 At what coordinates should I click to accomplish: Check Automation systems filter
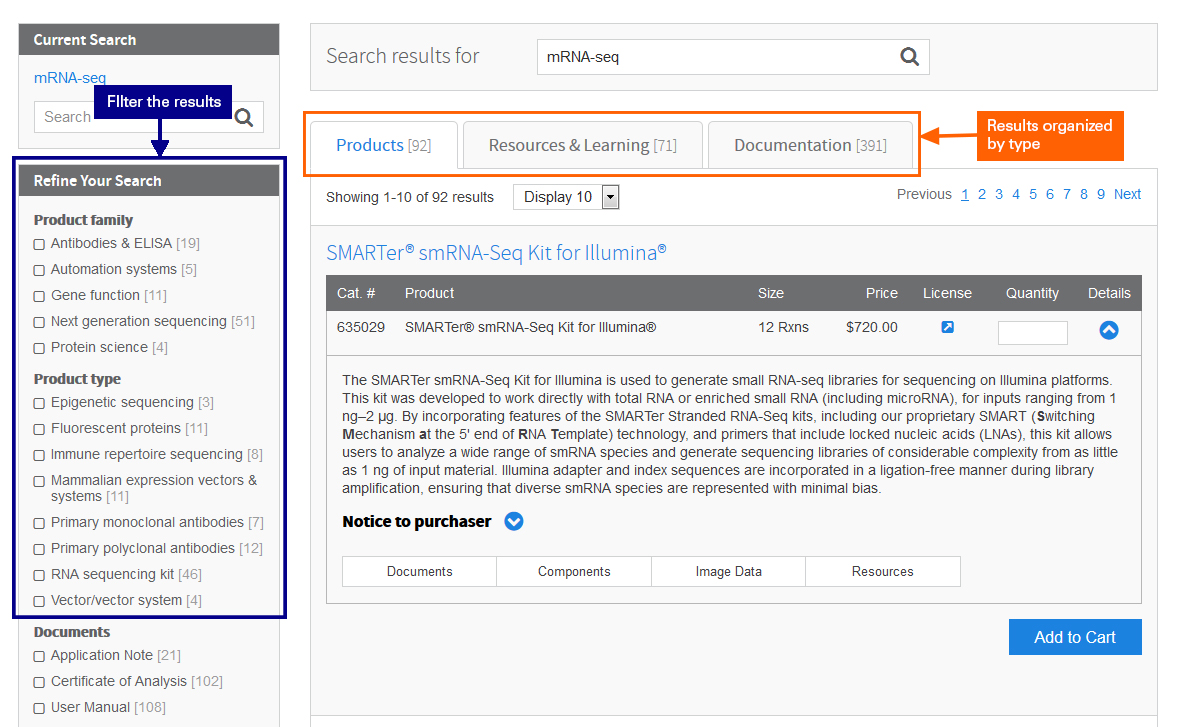coord(39,270)
